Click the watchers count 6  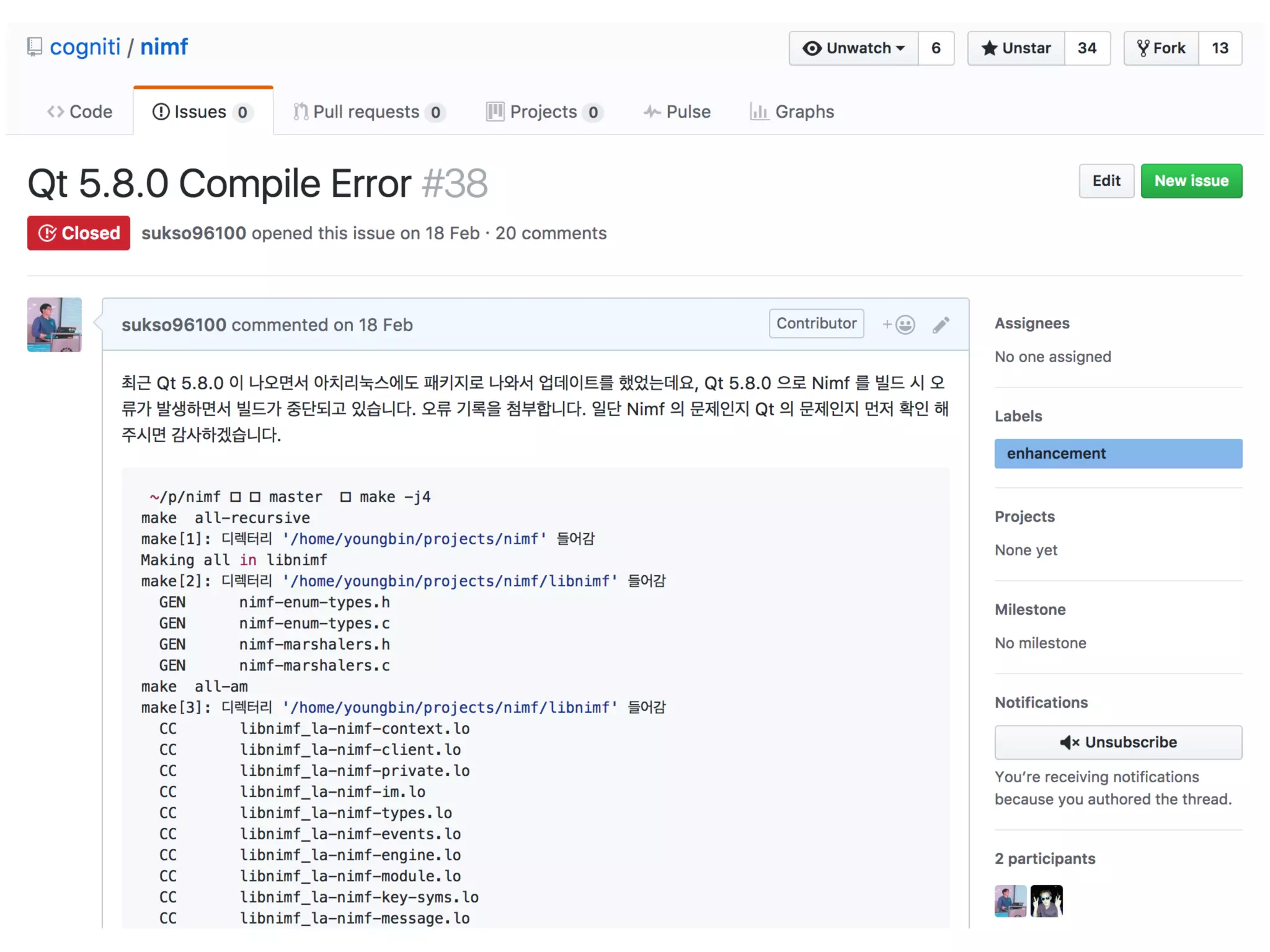936,48
